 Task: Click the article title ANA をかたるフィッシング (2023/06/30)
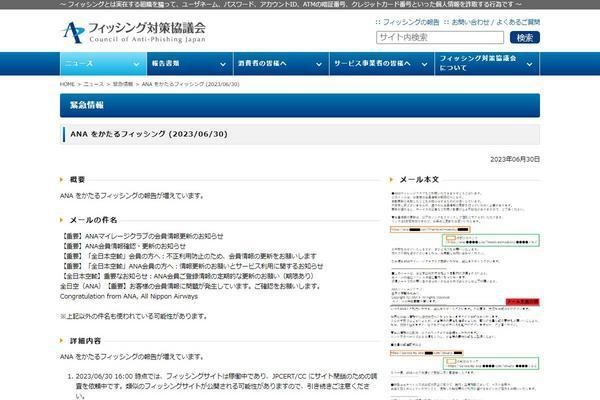(x=149, y=134)
